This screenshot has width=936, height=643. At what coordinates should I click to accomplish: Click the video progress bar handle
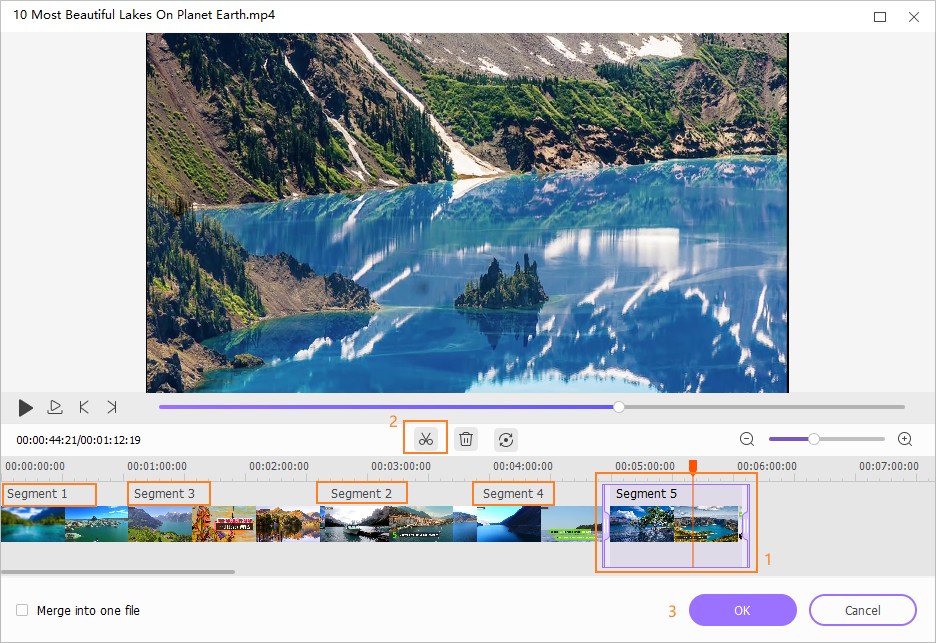coord(619,407)
